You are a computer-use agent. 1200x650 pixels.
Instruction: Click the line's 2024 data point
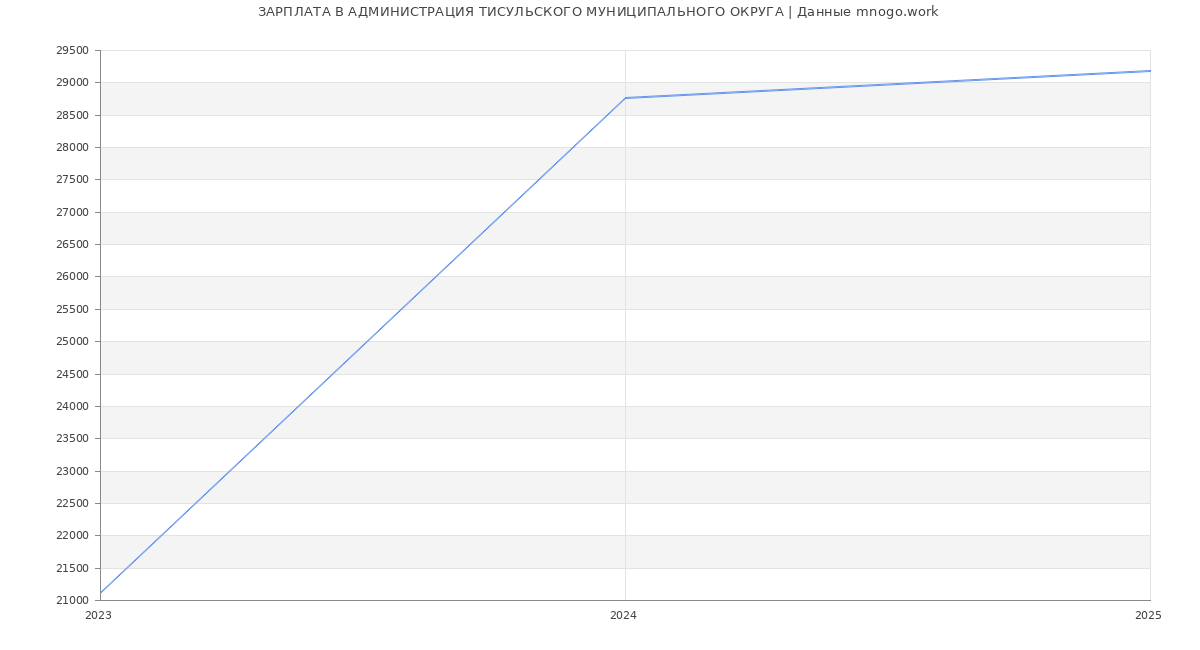coord(625,98)
